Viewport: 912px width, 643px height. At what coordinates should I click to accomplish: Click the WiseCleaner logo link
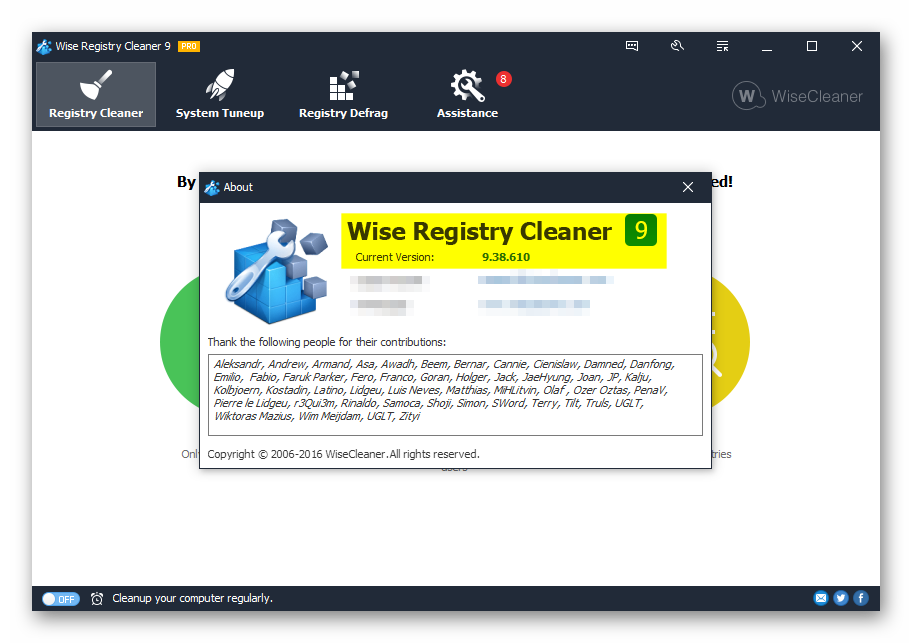797,96
